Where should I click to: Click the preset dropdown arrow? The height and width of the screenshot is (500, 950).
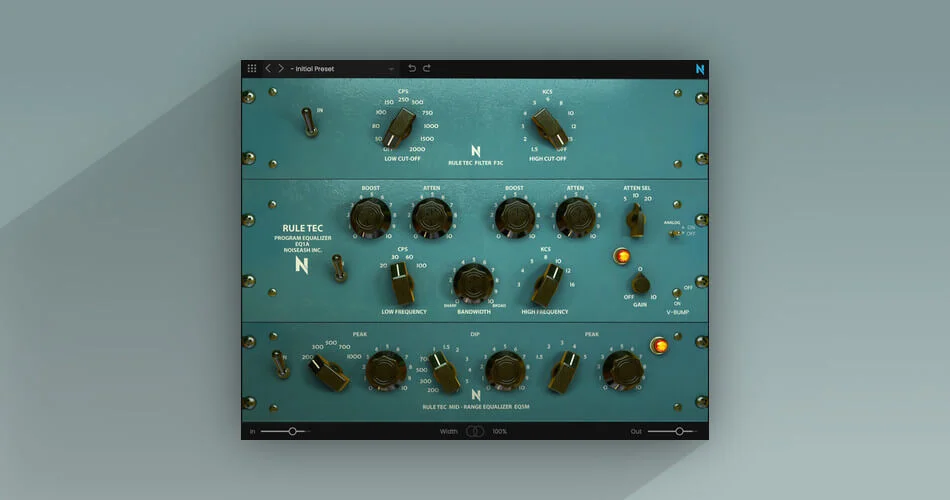click(x=391, y=69)
